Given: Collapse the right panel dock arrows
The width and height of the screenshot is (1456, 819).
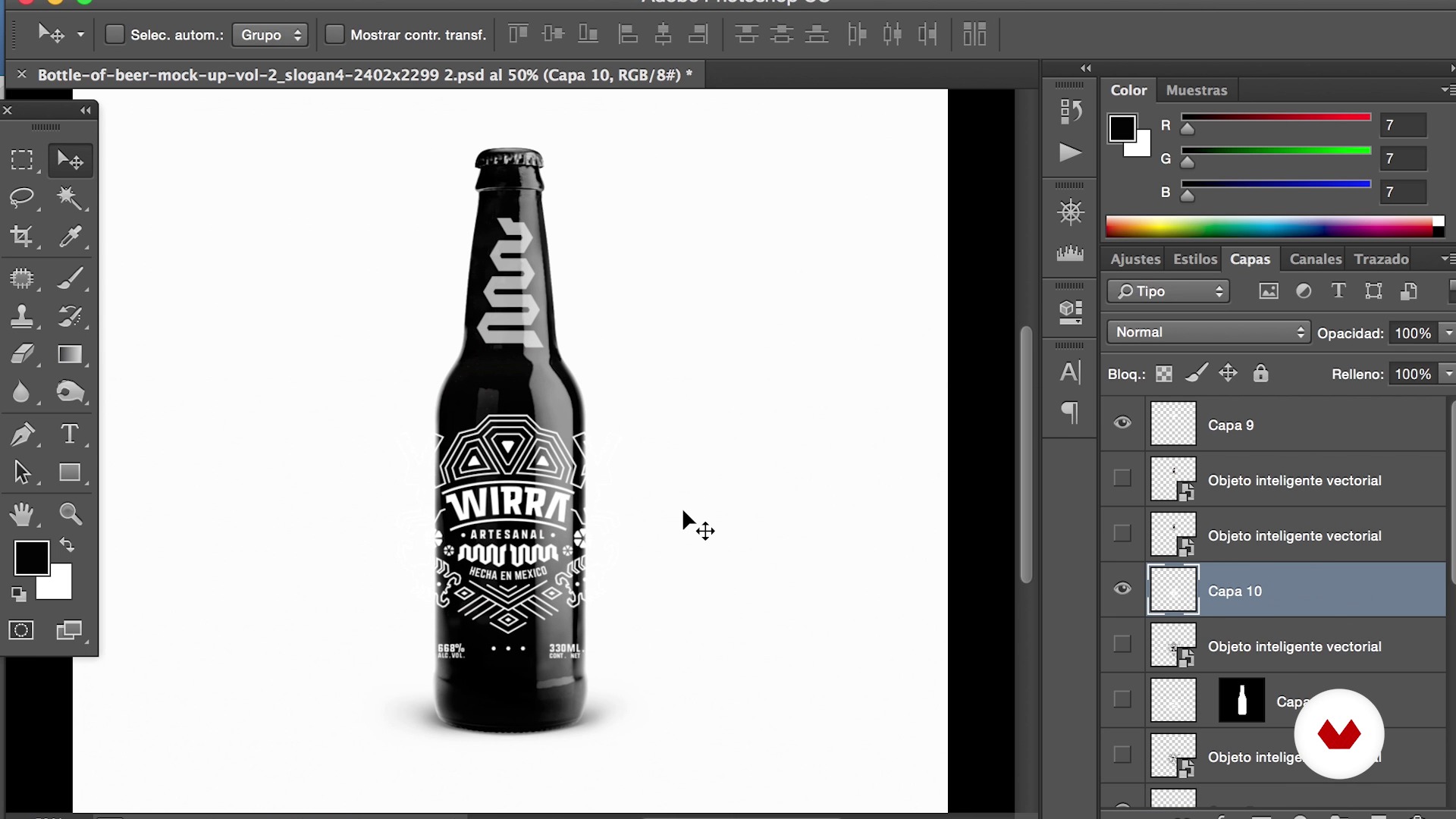Looking at the screenshot, I should pos(1086,68).
